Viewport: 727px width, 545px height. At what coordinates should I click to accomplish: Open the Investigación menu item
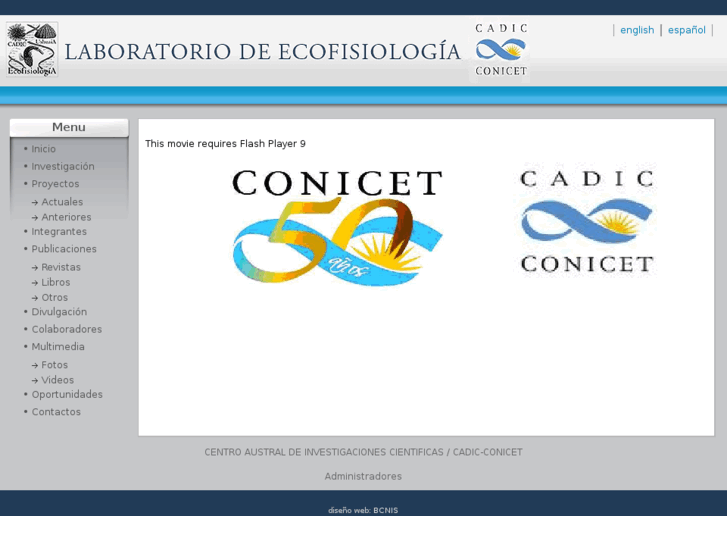coord(63,167)
